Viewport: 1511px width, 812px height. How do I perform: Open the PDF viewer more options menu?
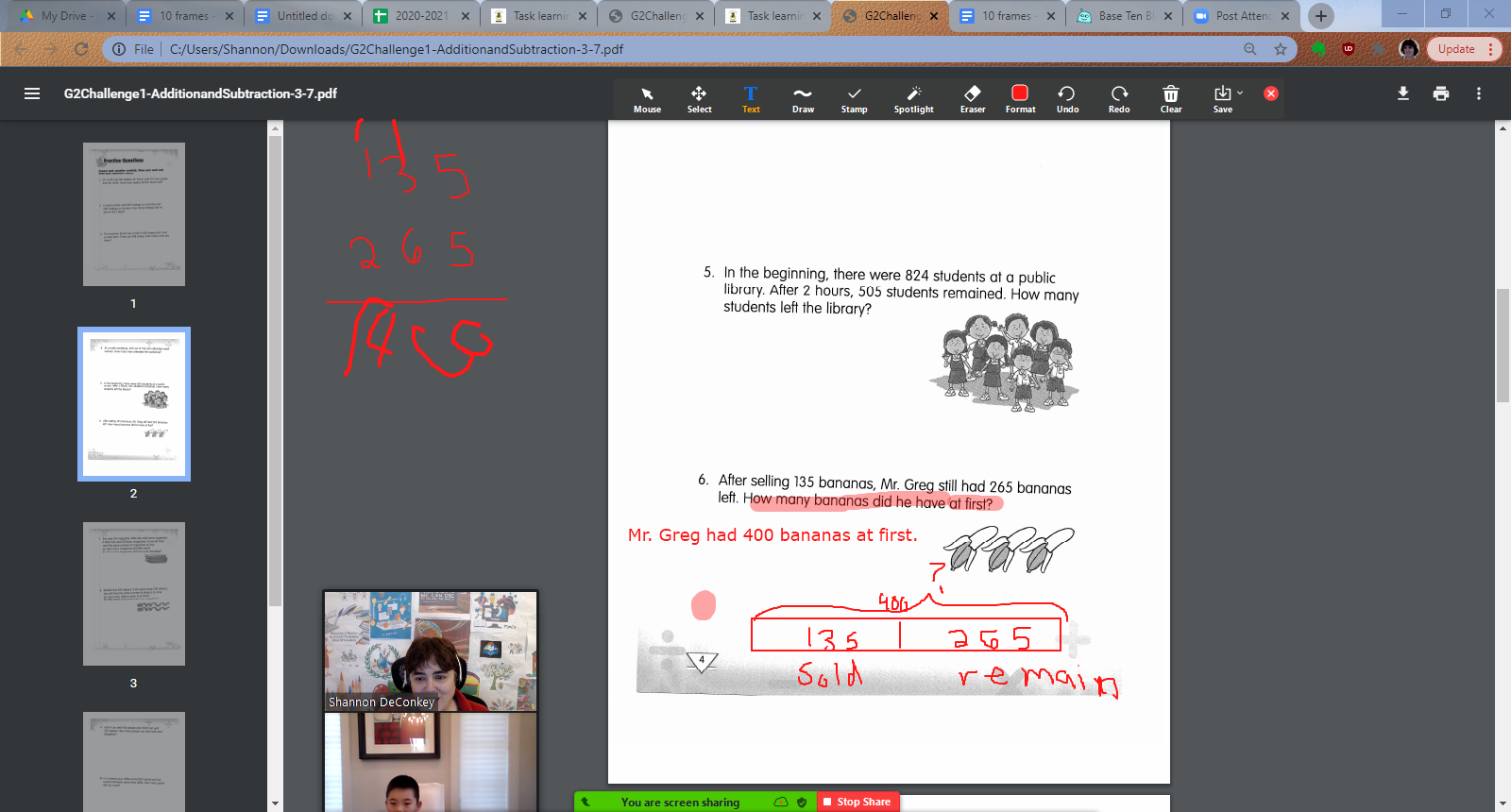tap(1479, 93)
